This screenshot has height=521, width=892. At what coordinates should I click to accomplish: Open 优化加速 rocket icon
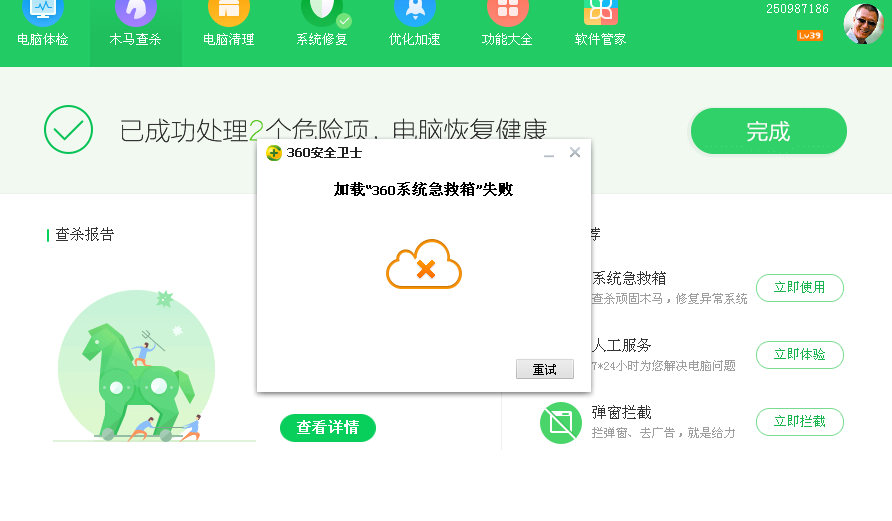coord(415,14)
